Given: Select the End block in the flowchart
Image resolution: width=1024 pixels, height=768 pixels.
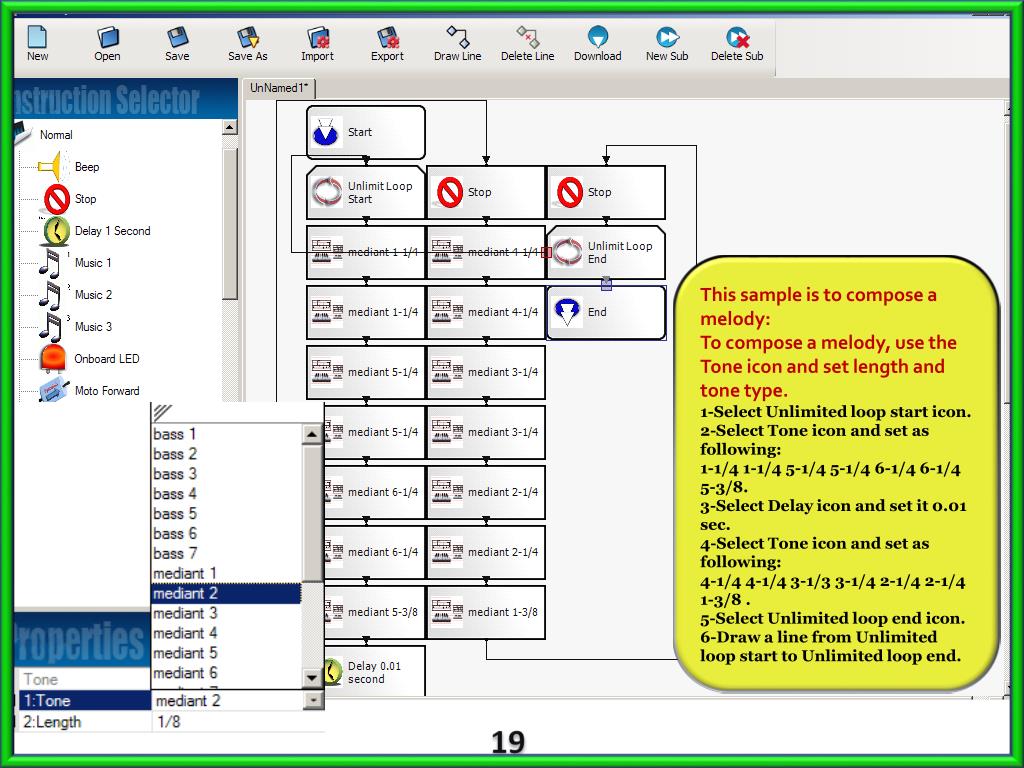Looking at the screenshot, I should 606,313.
